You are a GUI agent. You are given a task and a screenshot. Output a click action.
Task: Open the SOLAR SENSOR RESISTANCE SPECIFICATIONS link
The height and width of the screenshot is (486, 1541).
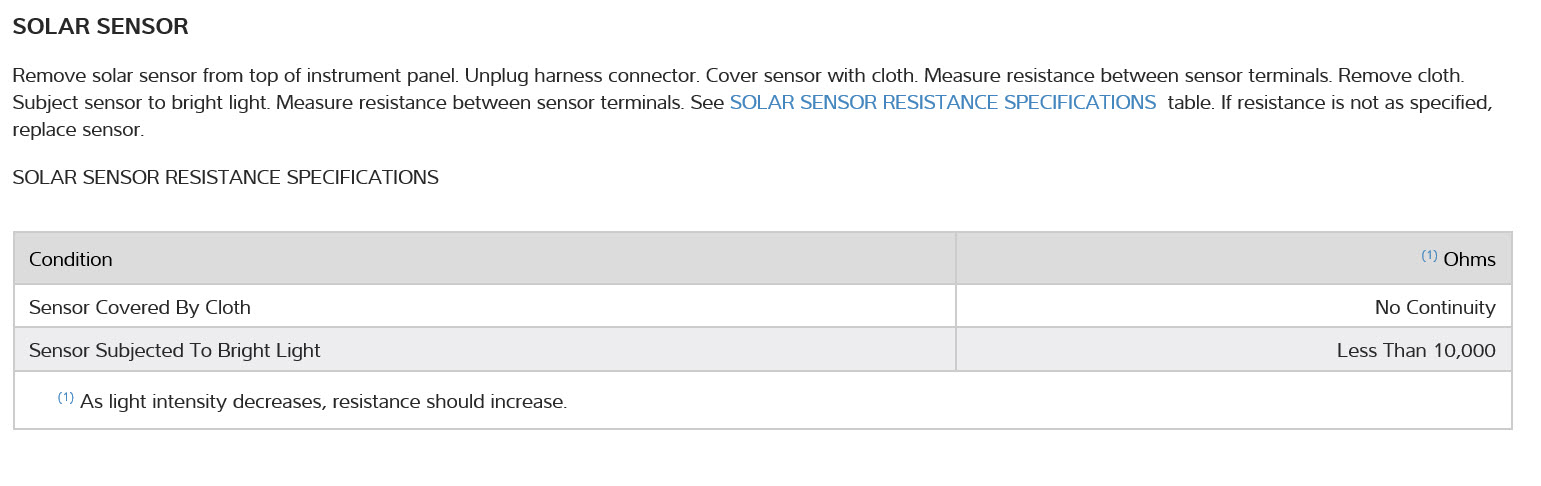click(x=942, y=103)
